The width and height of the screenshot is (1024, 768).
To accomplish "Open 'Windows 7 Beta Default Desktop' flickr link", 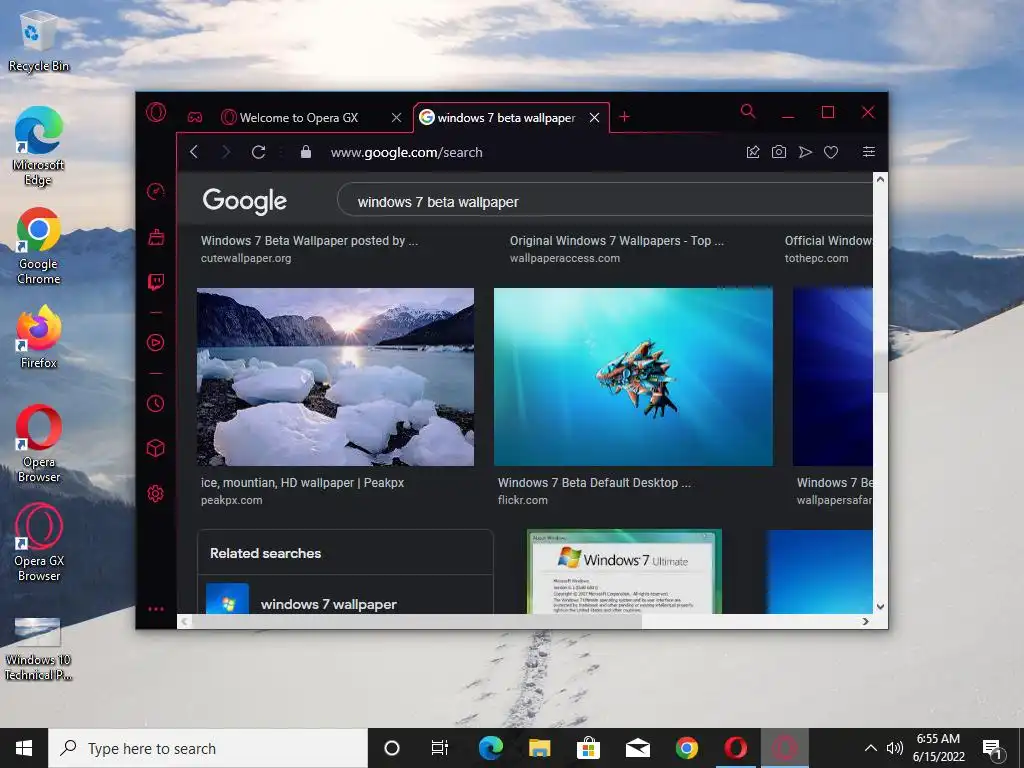I will 594,483.
